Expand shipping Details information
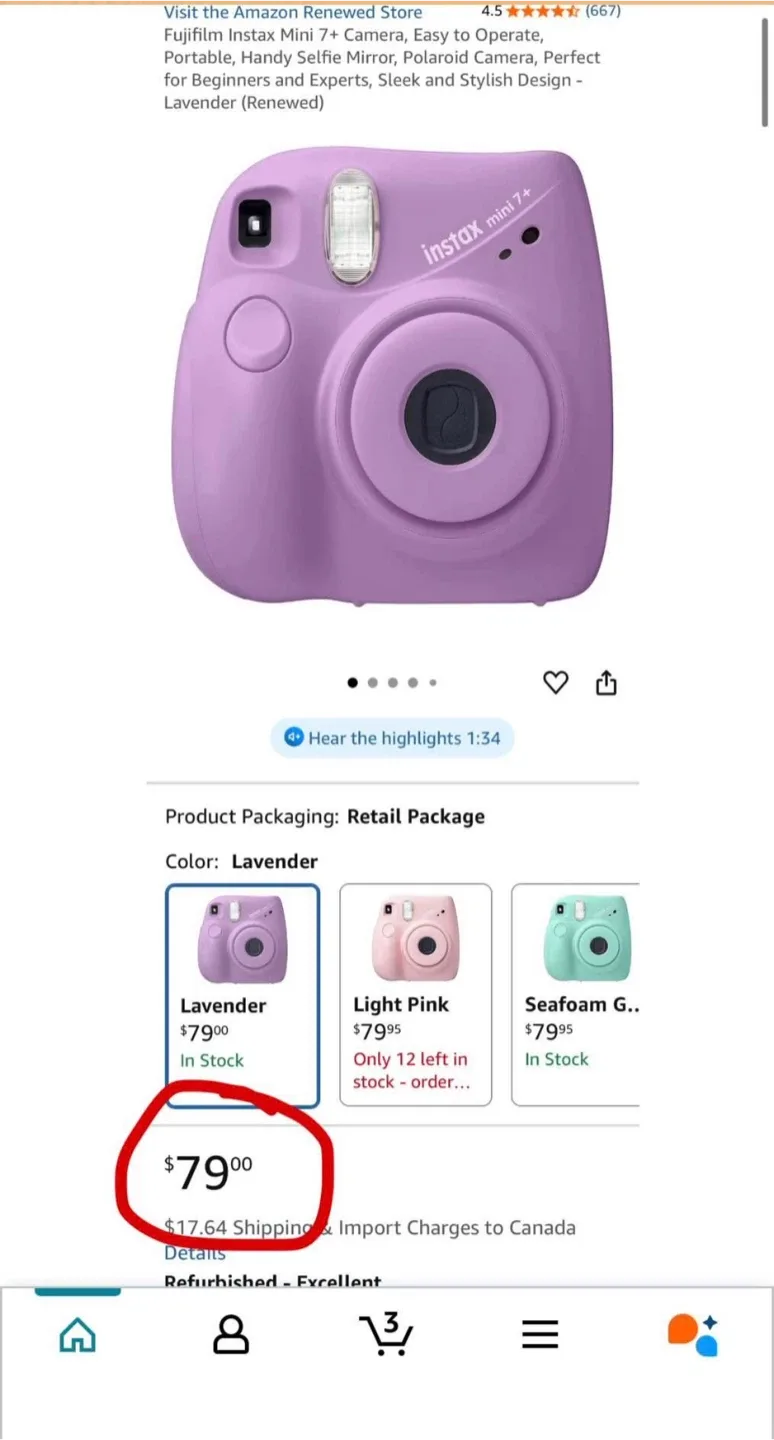 (194, 1252)
